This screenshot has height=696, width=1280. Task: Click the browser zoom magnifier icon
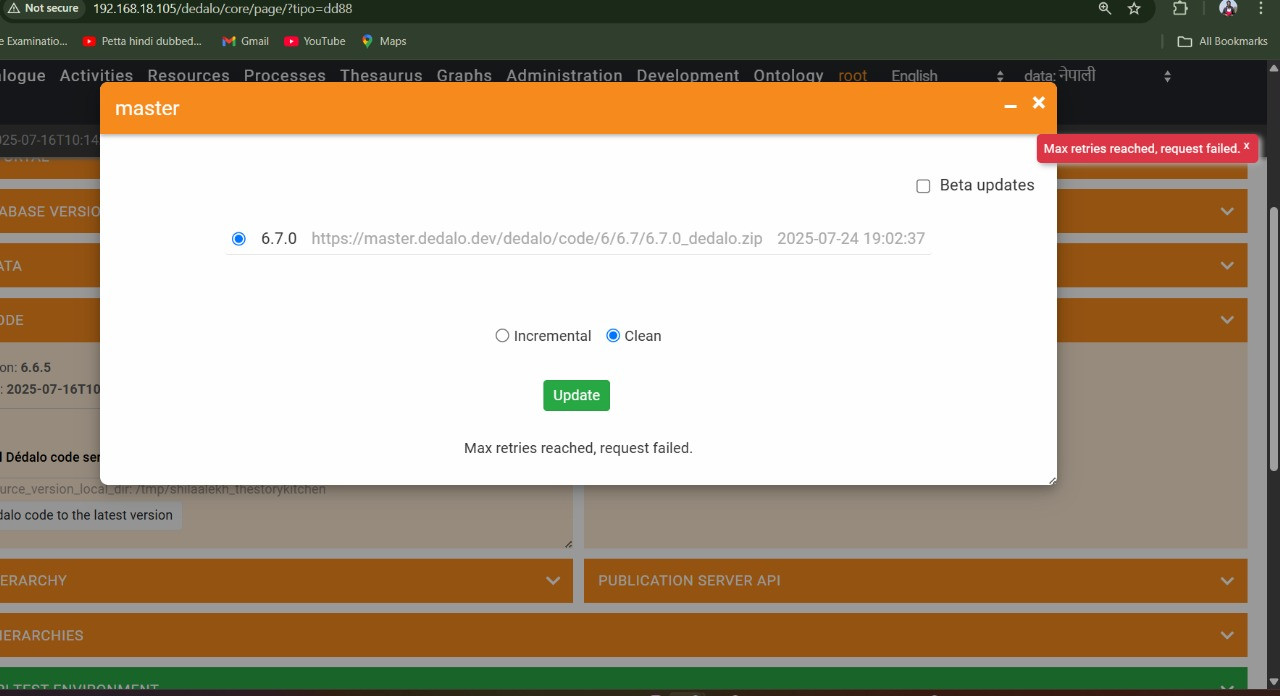(1104, 8)
